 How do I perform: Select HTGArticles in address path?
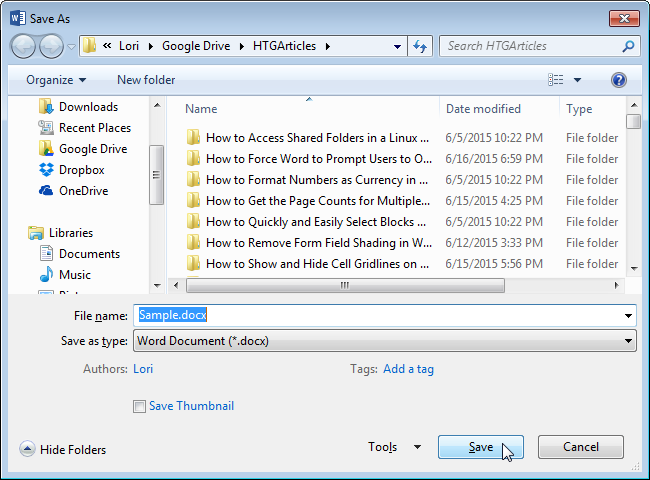[x=284, y=46]
